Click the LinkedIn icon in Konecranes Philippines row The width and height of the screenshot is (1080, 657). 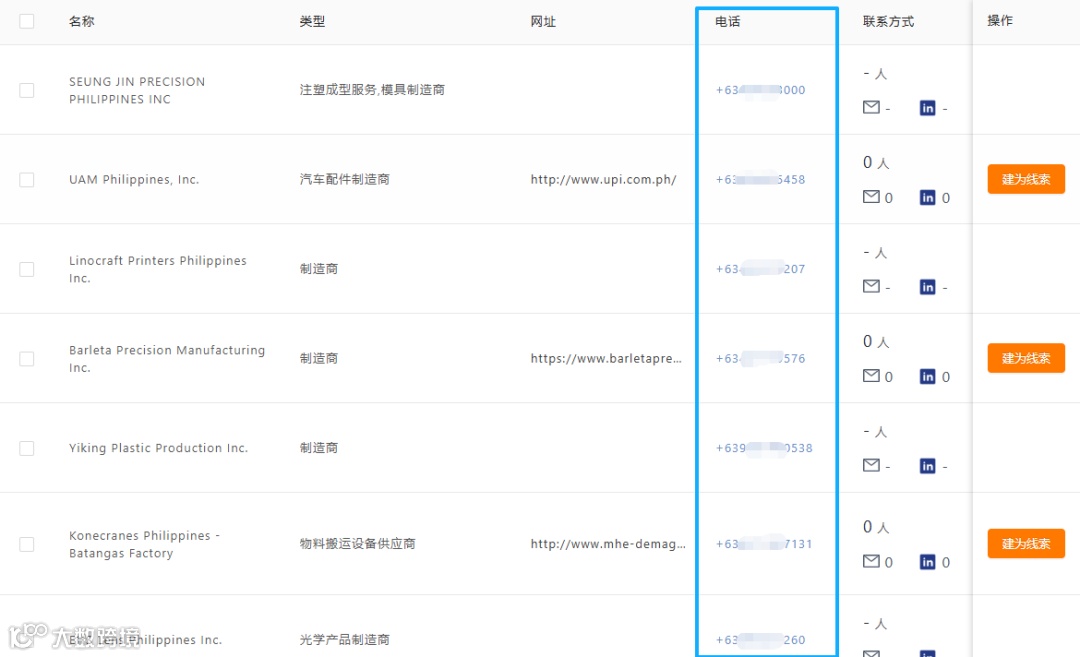[x=928, y=562]
